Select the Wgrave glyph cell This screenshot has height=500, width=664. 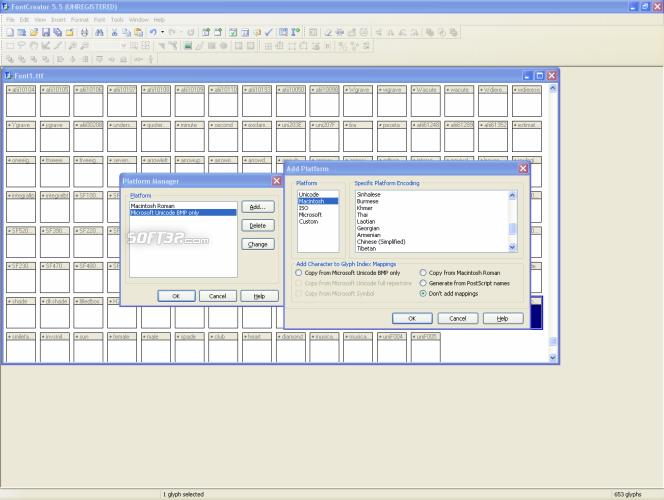358,101
